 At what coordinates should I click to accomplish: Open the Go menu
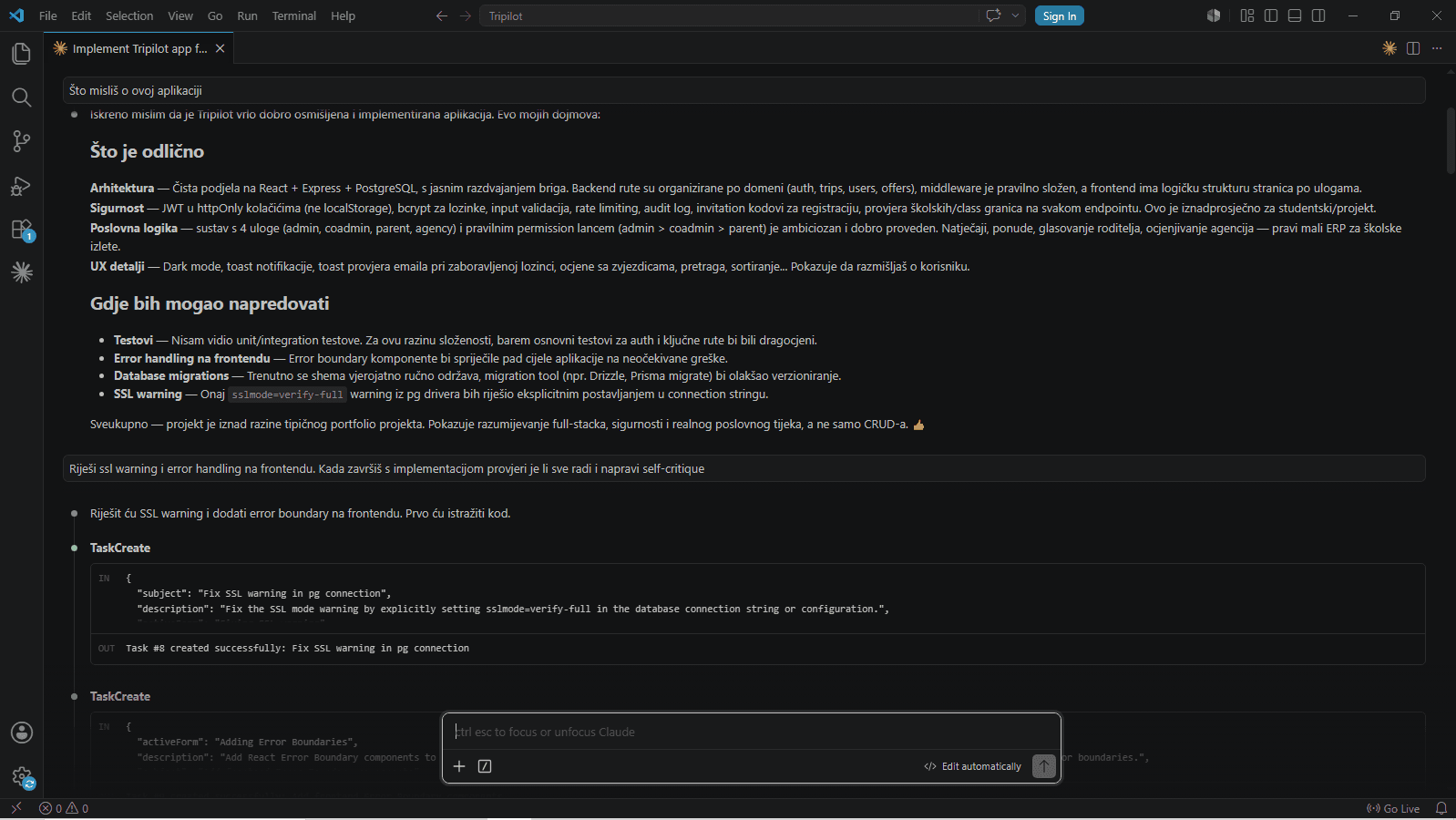point(215,15)
